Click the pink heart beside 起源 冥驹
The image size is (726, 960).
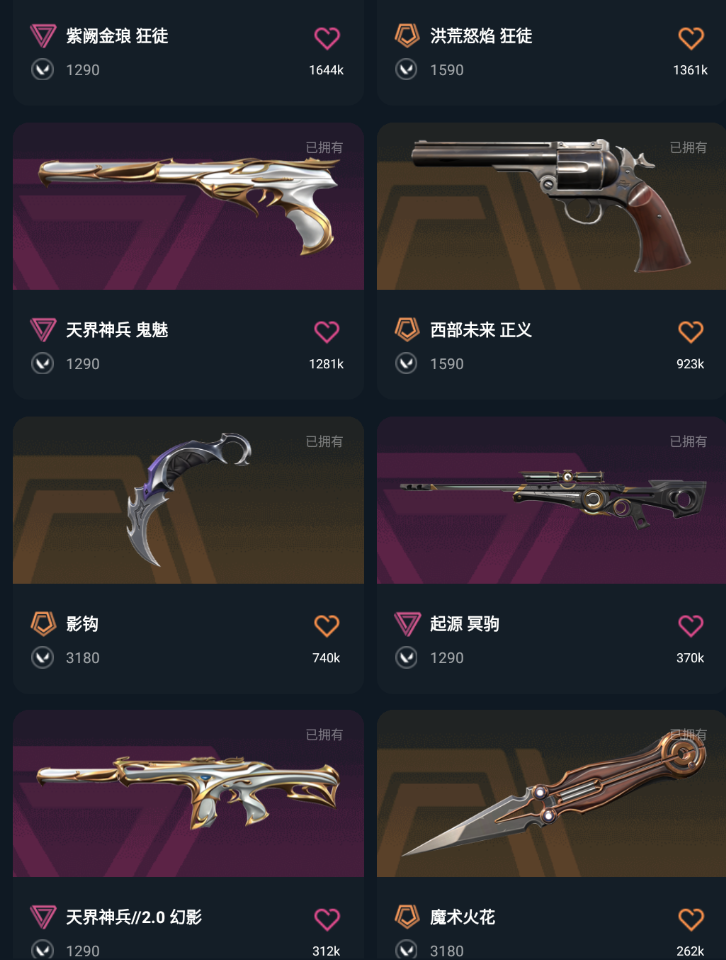click(690, 626)
